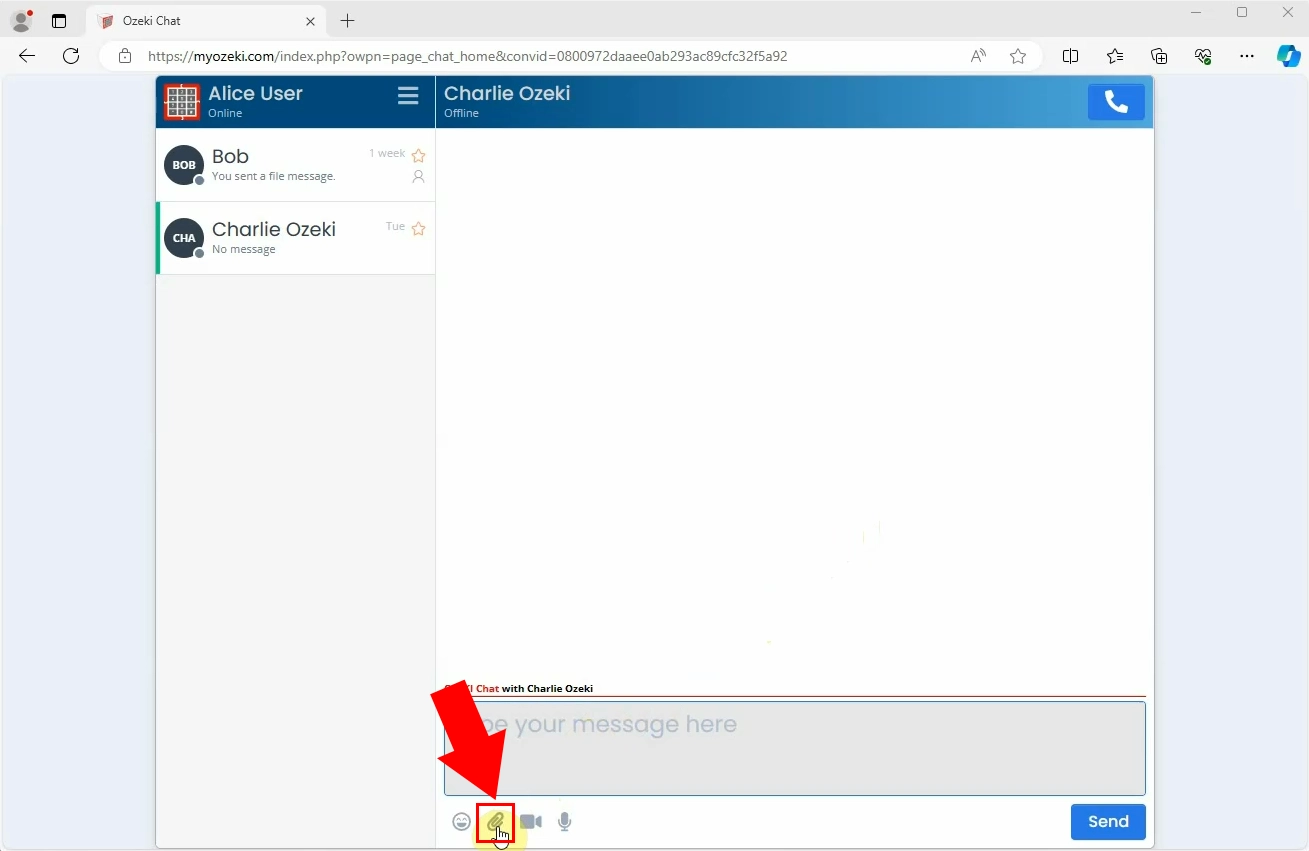Image resolution: width=1309 pixels, height=851 pixels.
Task: Focus the message text input area
Action: [x=795, y=748]
